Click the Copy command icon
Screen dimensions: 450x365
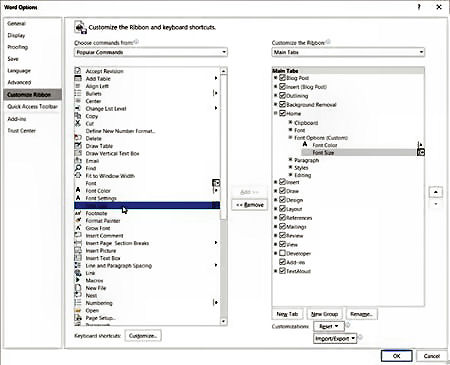pos(78,116)
